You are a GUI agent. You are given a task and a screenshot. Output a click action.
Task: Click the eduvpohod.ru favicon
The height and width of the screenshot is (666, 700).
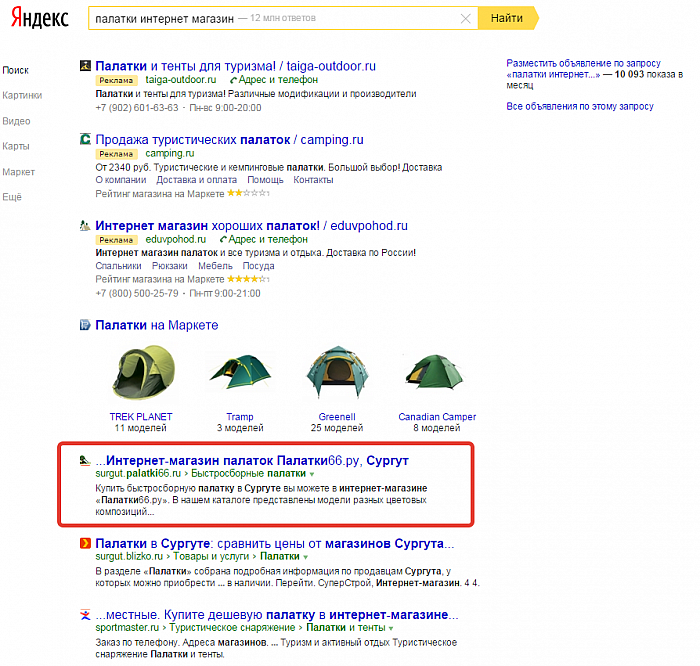coord(85,225)
